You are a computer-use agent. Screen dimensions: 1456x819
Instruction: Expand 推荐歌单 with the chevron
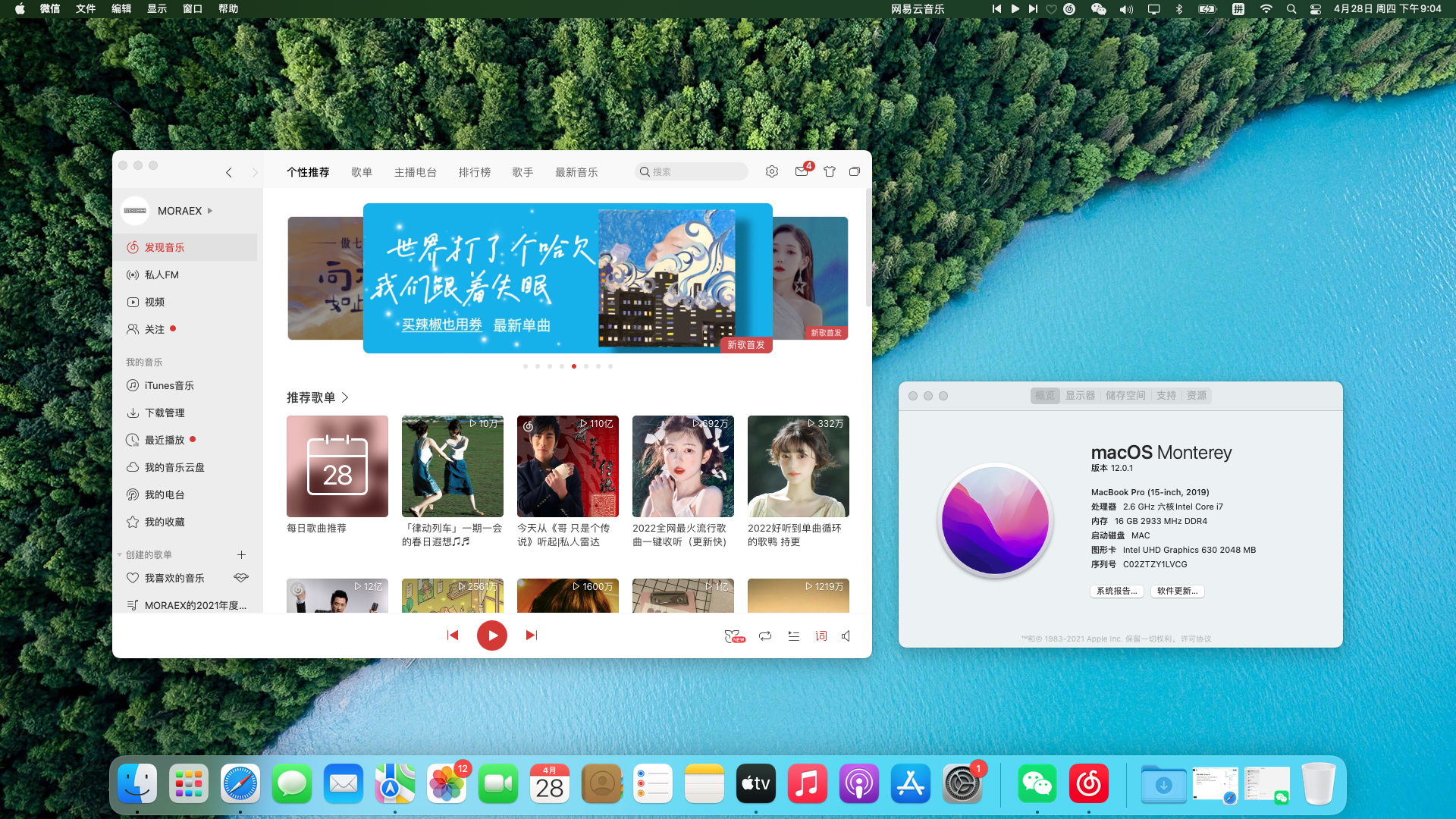[x=345, y=397]
